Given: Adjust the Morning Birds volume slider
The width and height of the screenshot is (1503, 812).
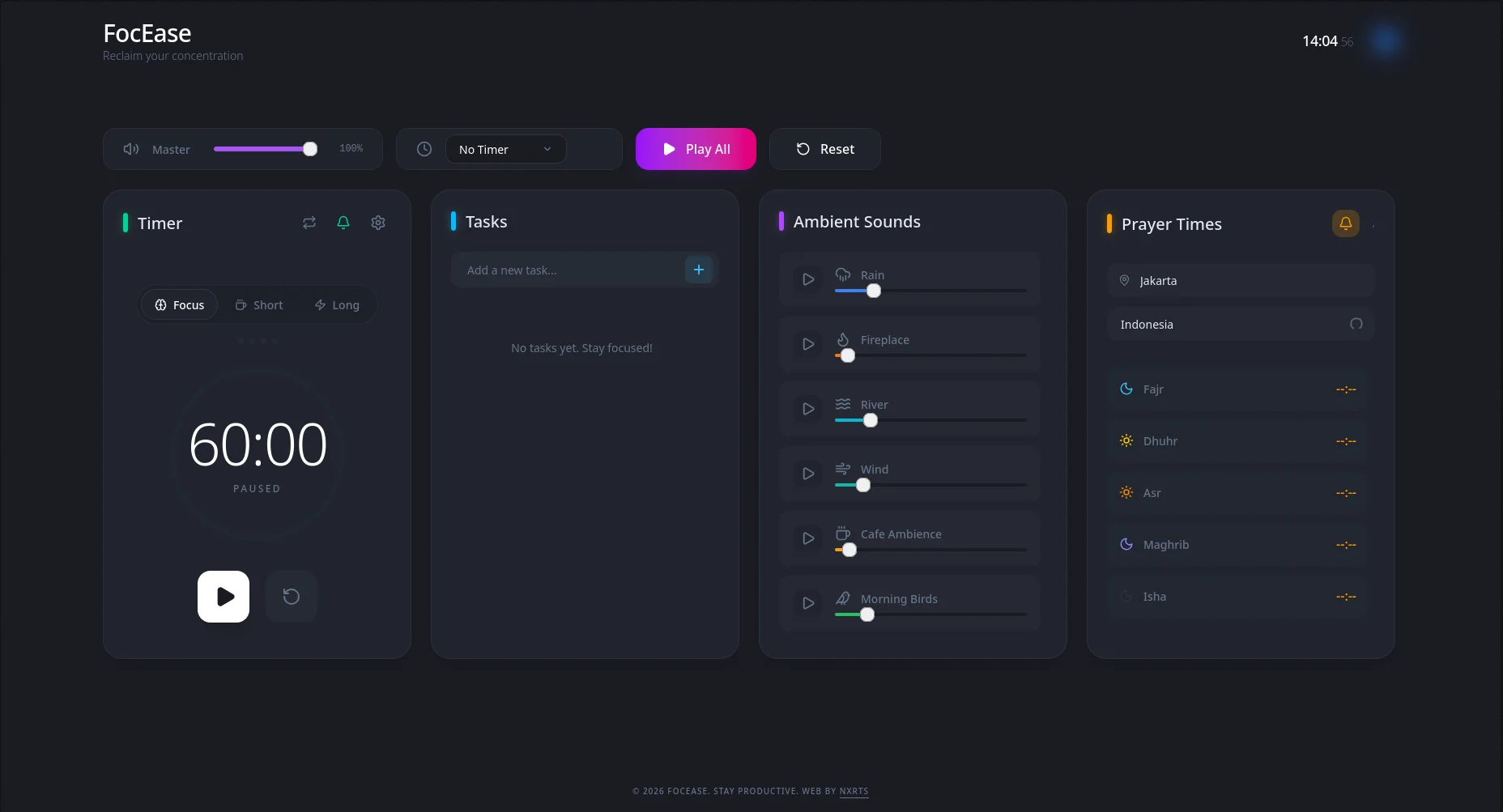Looking at the screenshot, I should 930,614.
